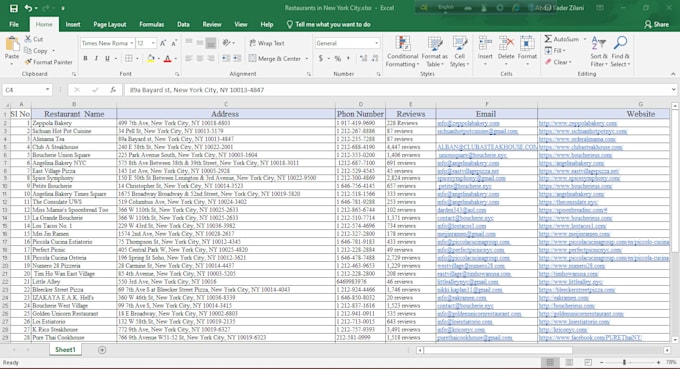
Task: Click the AutoSum sigma icon
Action: pos(548,39)
